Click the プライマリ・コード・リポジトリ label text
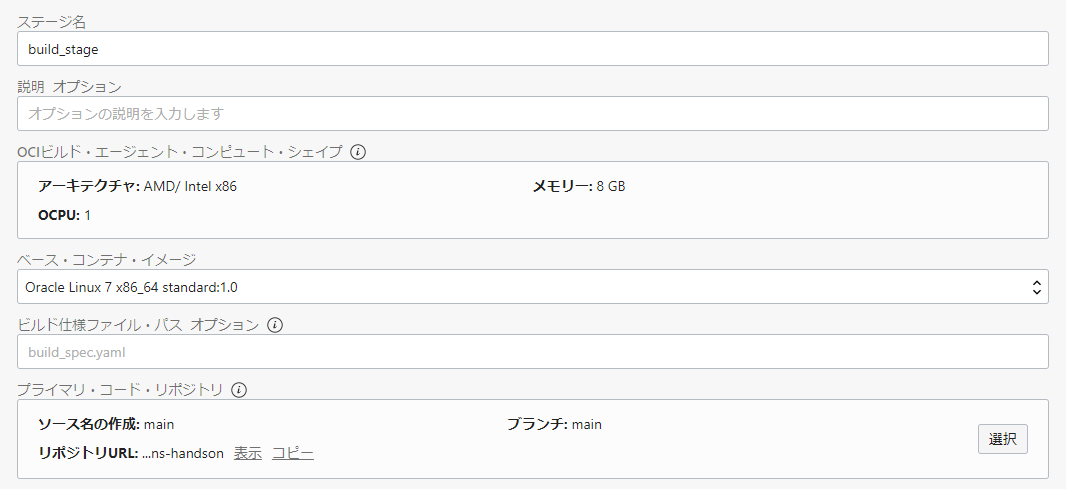 (x=120, y=390)
